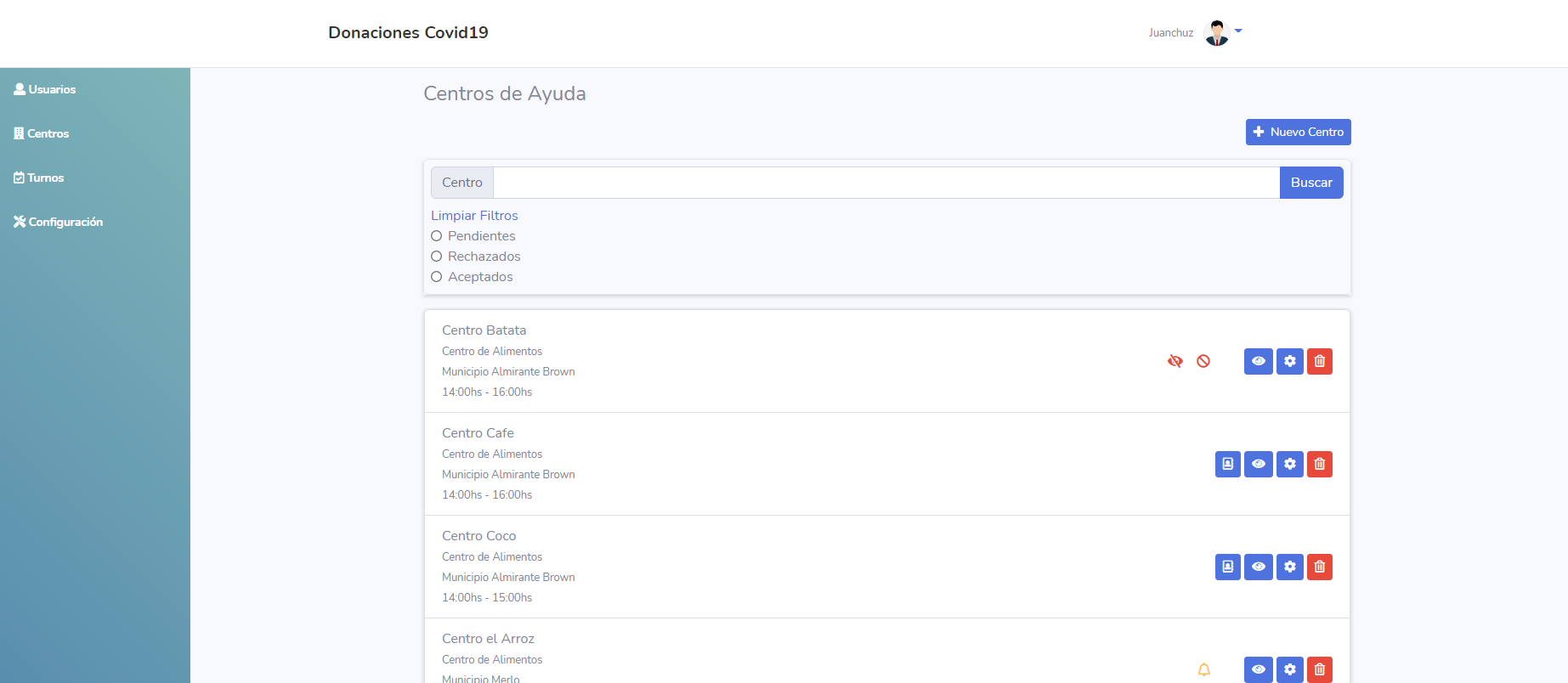Click the Donaciones Covid19 title
The image size is (1568, 683).
(408, 32)
